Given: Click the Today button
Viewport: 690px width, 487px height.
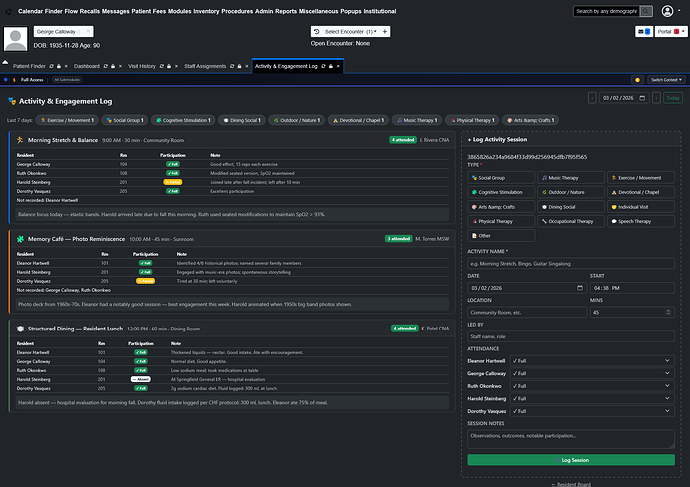Looking at the screenshot, I should point(673,98).
